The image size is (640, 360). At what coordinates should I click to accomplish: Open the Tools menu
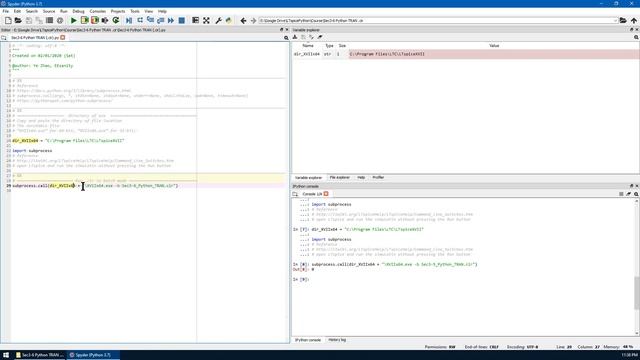pos(135,11)
